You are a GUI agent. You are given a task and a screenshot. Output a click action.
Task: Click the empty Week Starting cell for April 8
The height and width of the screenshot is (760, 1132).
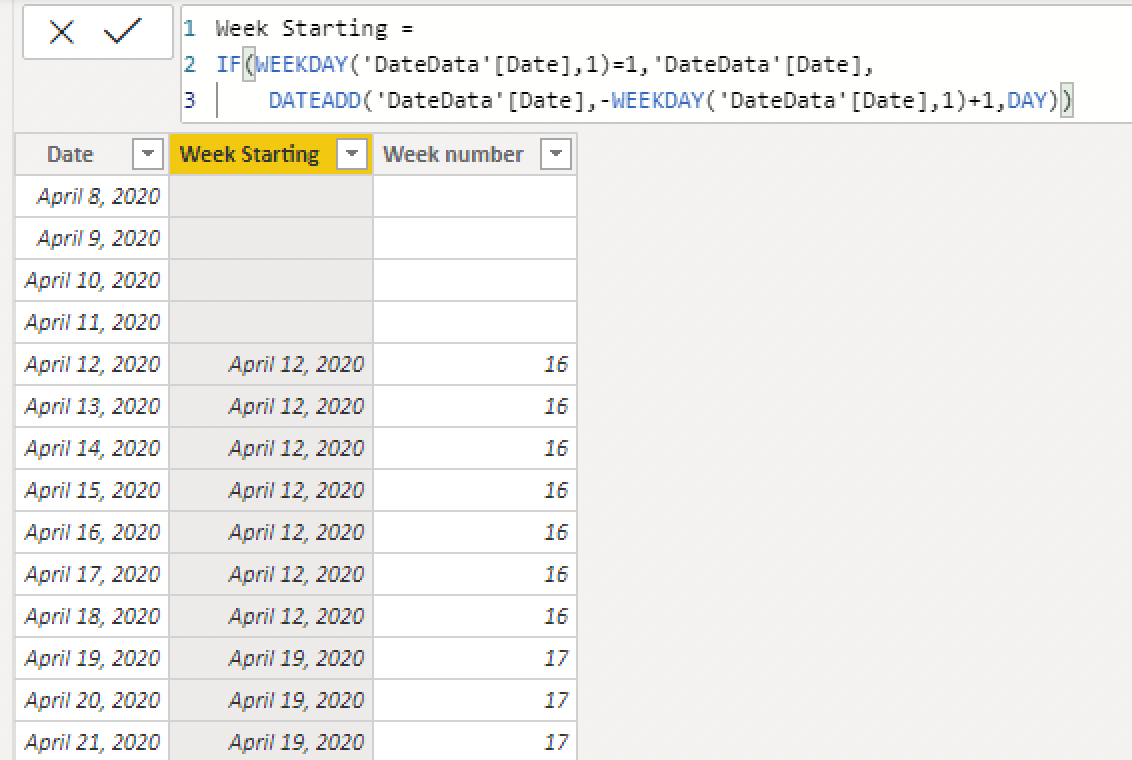[x=271, y=196]
